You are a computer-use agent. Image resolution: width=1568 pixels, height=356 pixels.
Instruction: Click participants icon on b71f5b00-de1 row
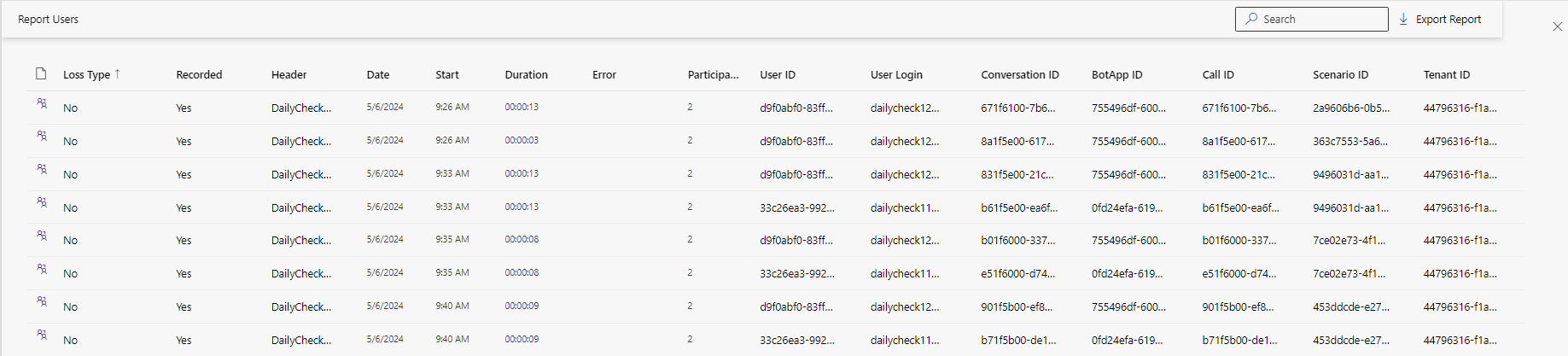42,335
